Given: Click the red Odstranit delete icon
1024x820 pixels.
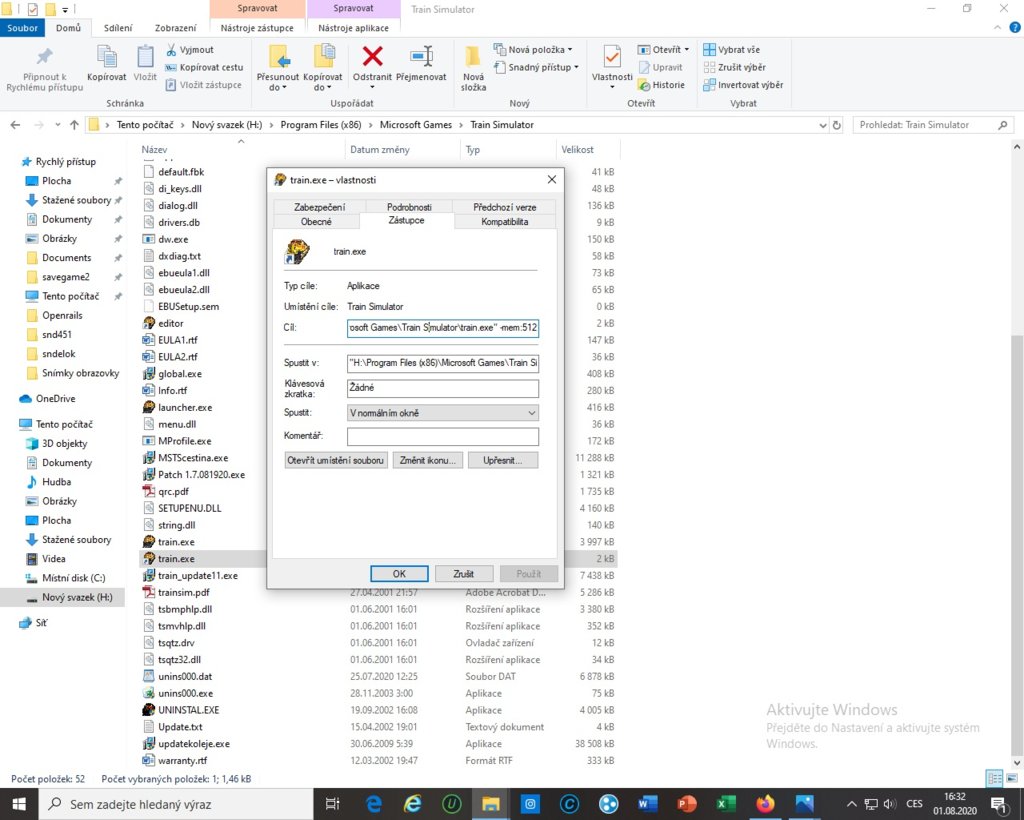Looking at the screenshot, I should (372, 57).
